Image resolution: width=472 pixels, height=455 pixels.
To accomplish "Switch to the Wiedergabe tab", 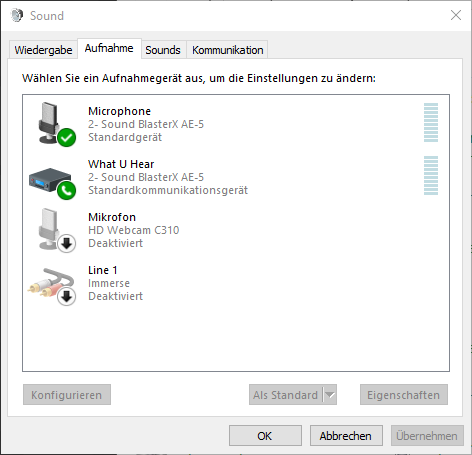I will pos(43,50).
